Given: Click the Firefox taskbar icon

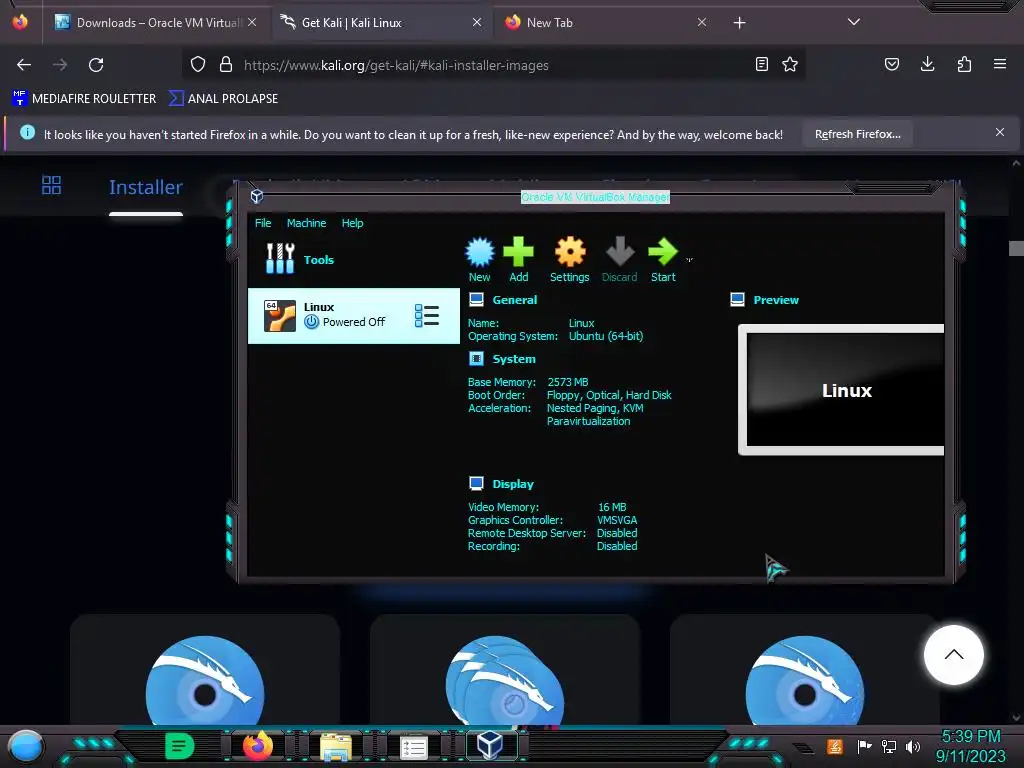Looking at the screenshot, I should [x=258, y=746].
